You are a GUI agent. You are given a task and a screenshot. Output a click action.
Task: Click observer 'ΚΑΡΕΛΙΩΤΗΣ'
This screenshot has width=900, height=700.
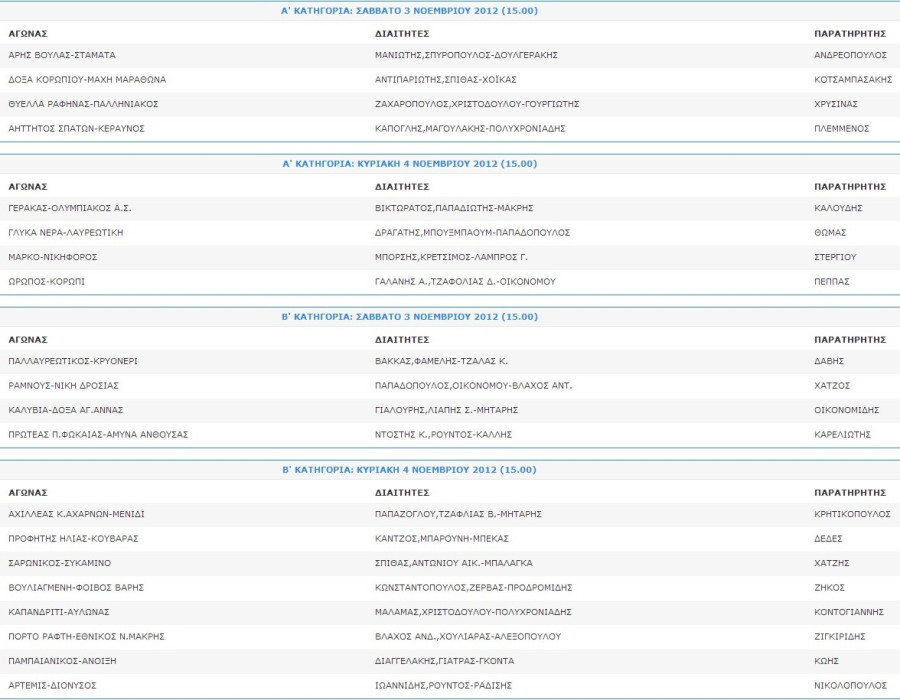[x=843, y=435]
